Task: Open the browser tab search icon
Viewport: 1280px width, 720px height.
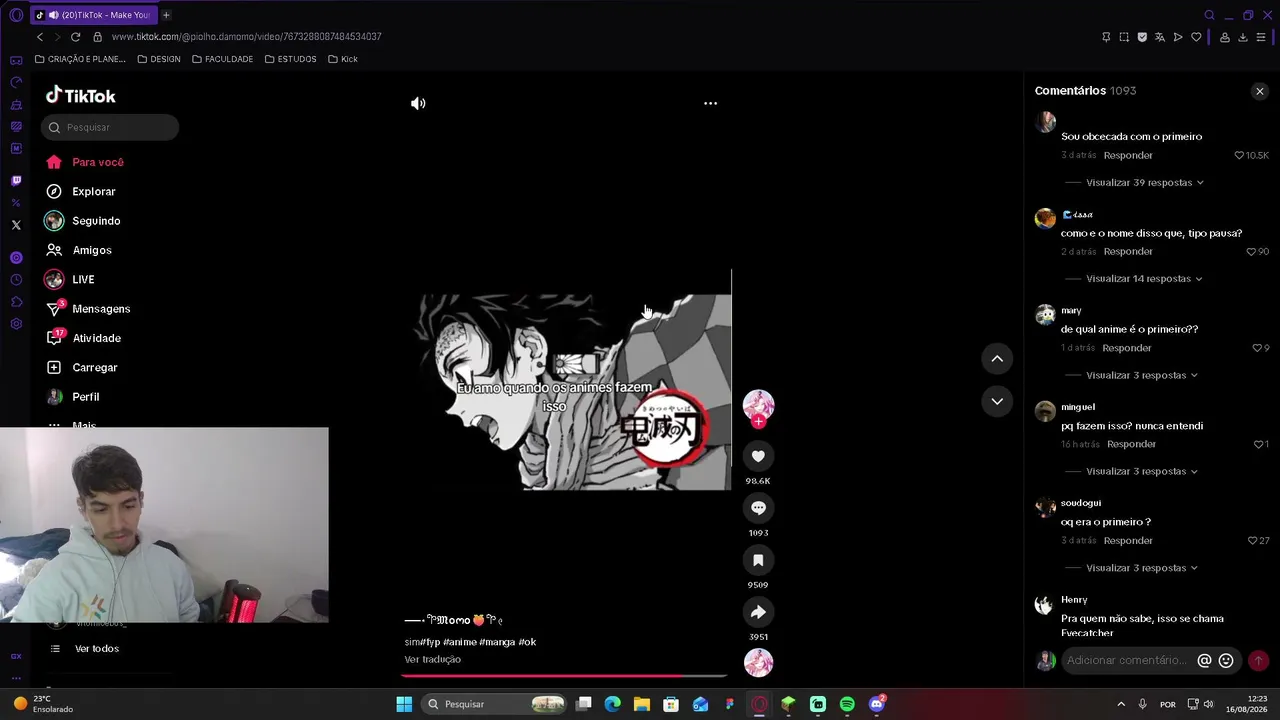Action: 1209,15
